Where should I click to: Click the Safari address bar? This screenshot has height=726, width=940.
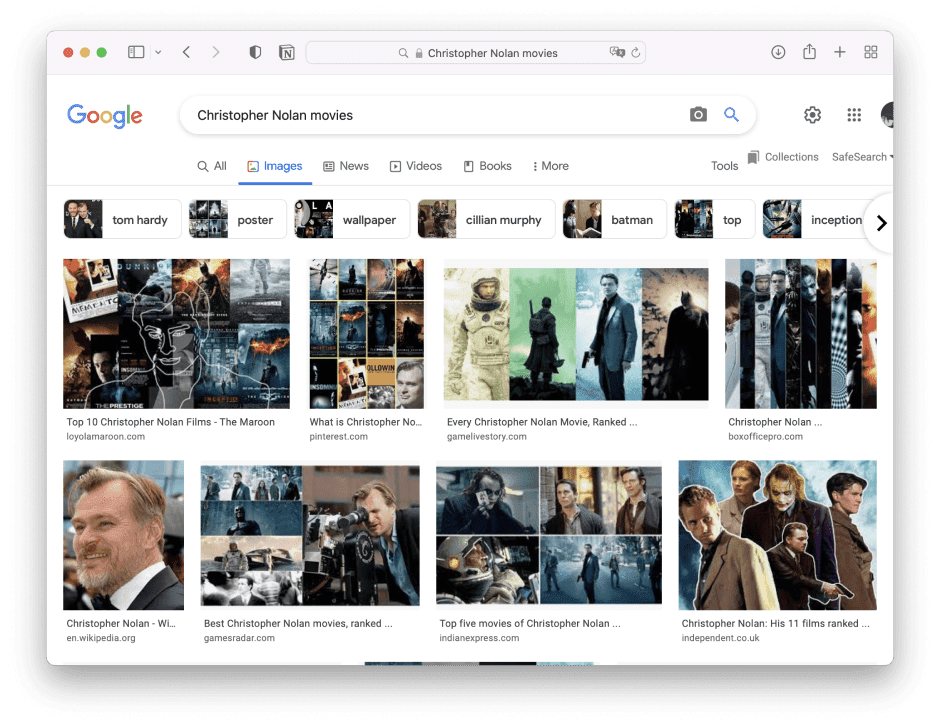pos(475,53)
